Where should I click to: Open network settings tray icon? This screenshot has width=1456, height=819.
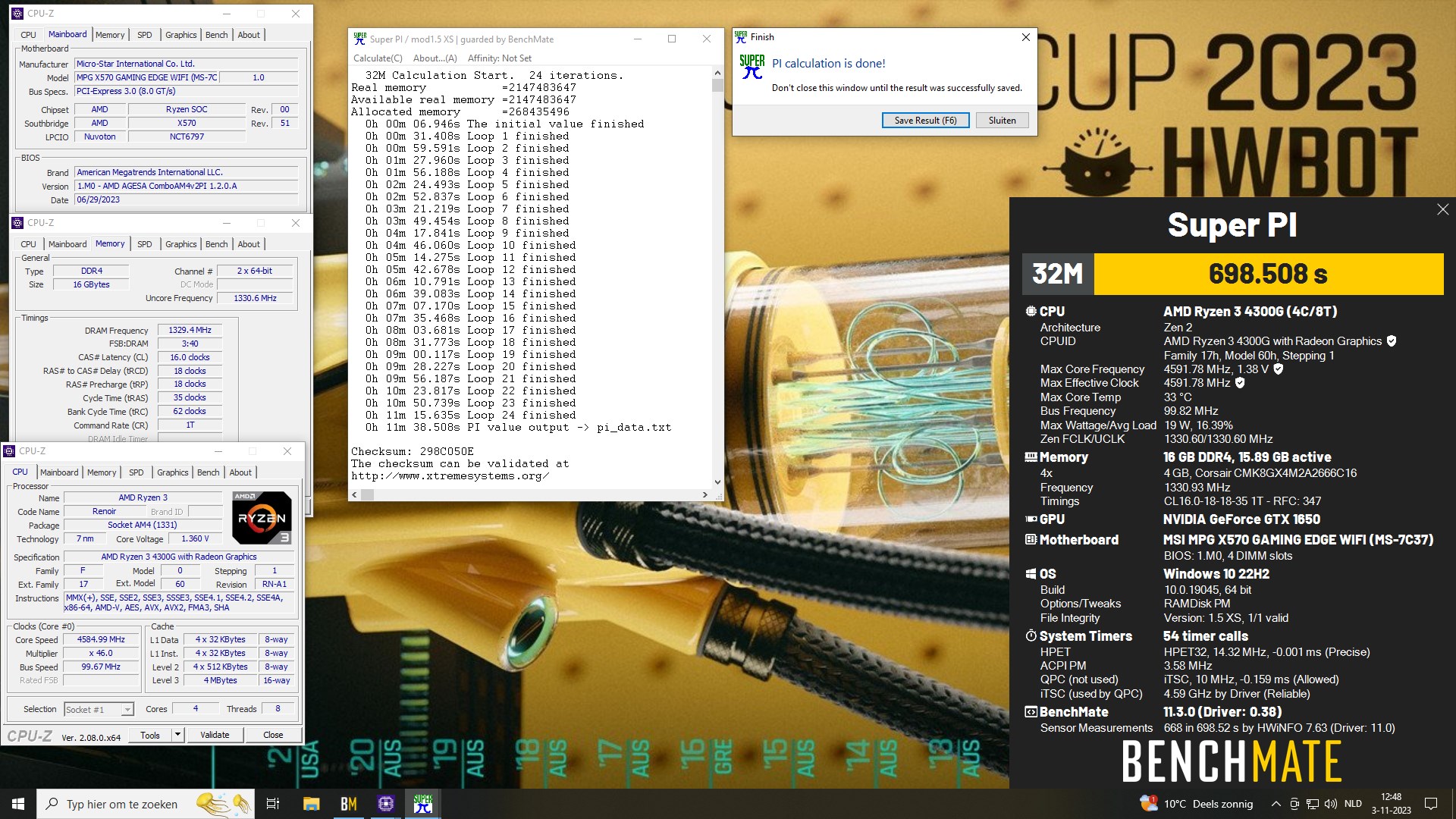click(1312, 804)
